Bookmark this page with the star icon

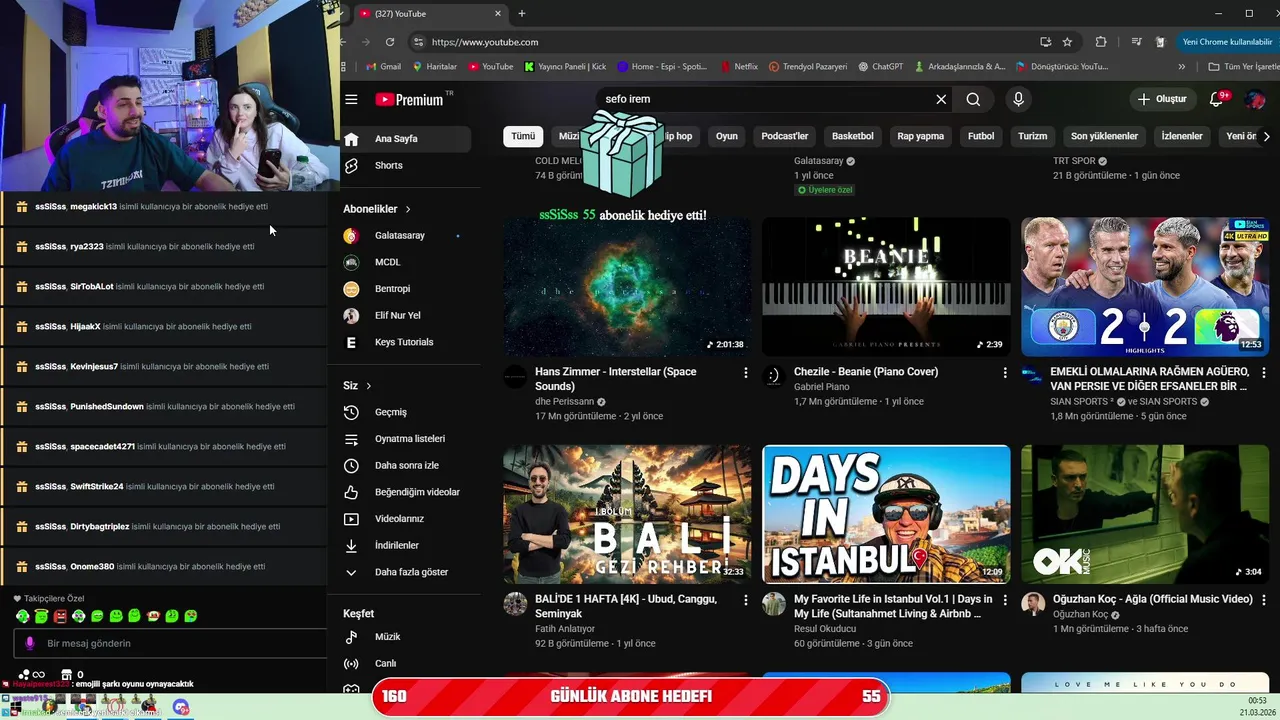point(1067,42)
